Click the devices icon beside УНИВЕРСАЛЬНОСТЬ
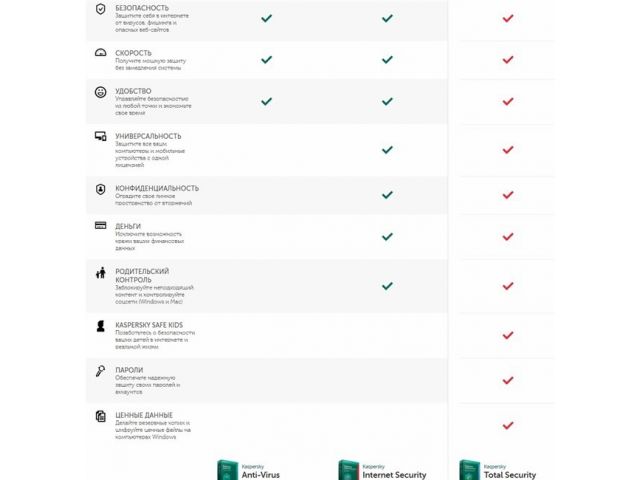 (x=100, y=135)
